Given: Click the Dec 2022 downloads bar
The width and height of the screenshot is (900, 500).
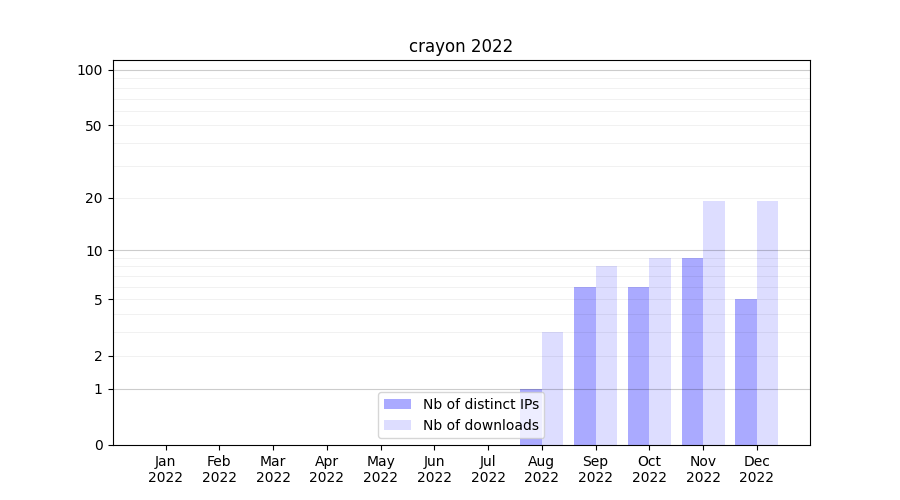Looking at the screenshot, I should (767, 322).
